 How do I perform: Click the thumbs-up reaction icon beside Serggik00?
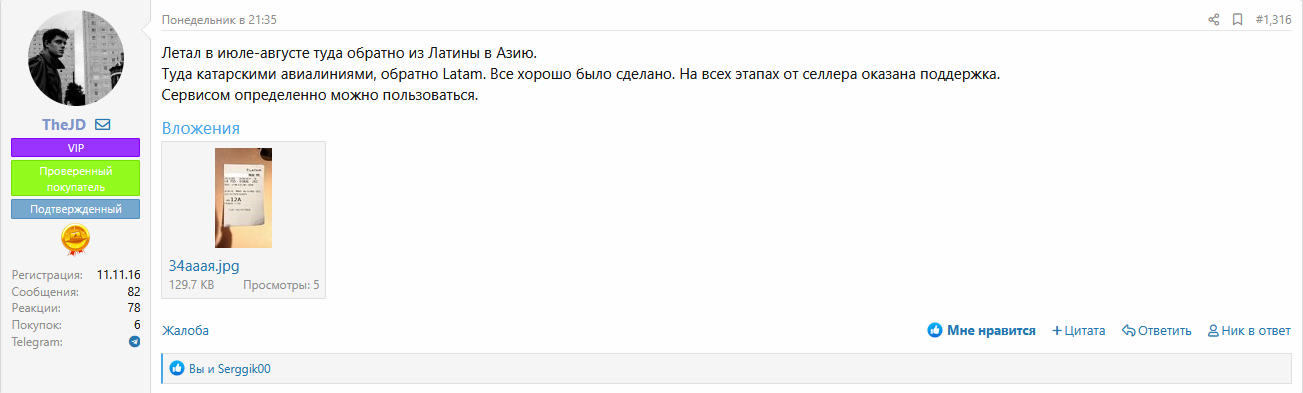pos(177,369)
